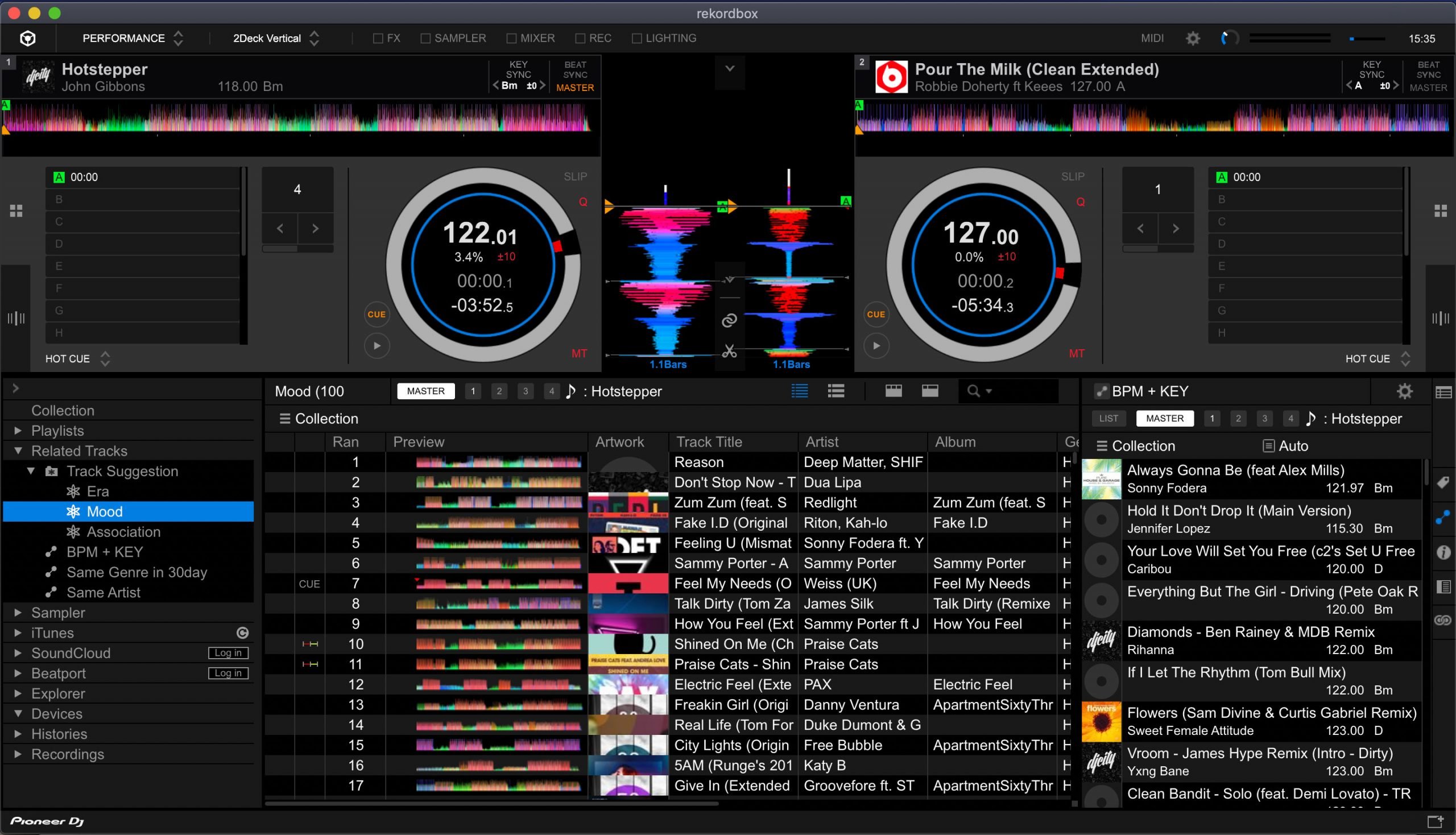The height and width of the screenshot is (835, 1456).
Task: Hit the CUE button on deck 1
Action: point(377,315)
